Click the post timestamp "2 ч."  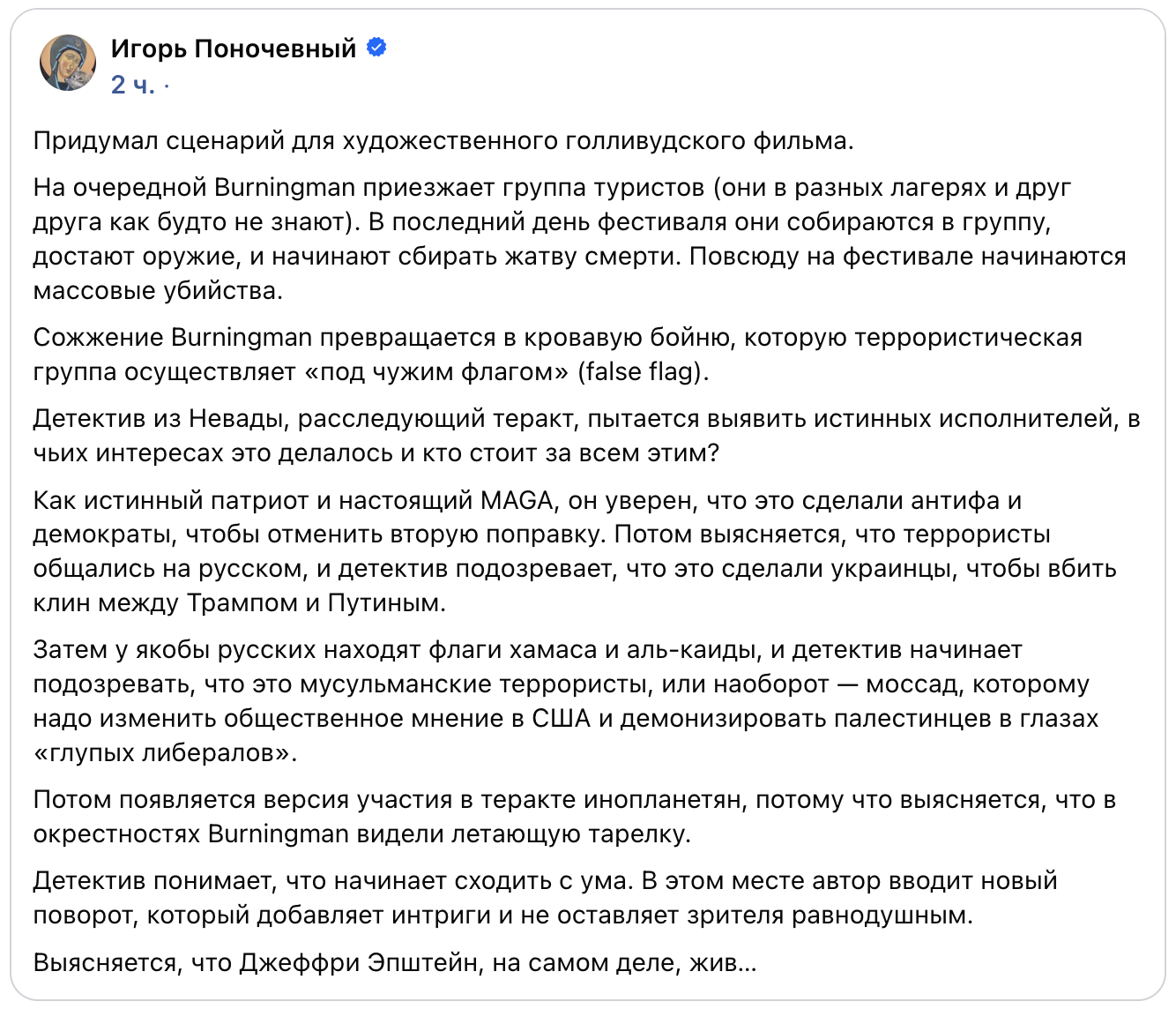pyautogui.click(x=133, y=85)
